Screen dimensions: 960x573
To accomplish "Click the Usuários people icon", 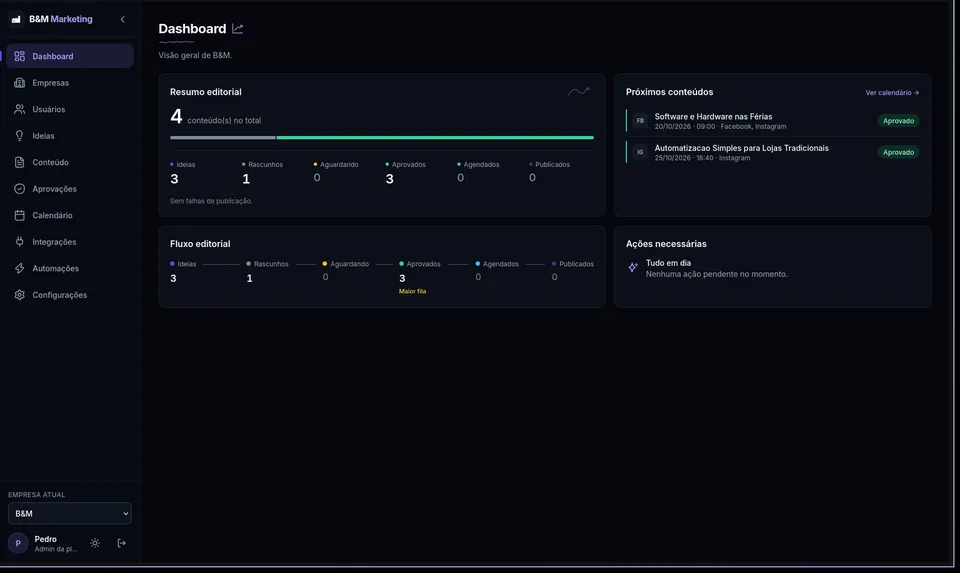I will click(x=20, y=109).
